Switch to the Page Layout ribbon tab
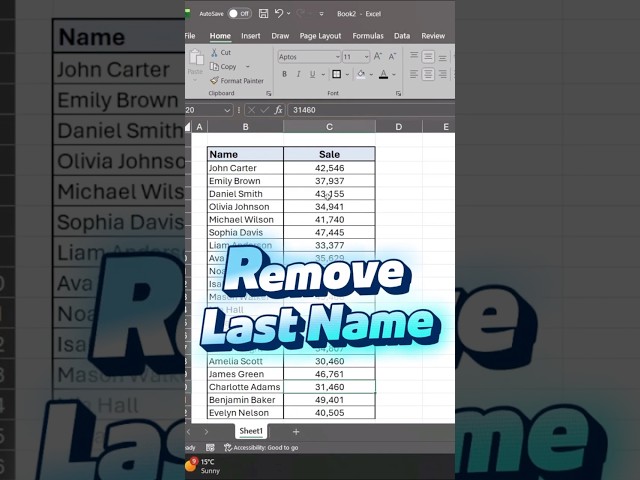Viewport: 640px width, 480px height. 320,36
